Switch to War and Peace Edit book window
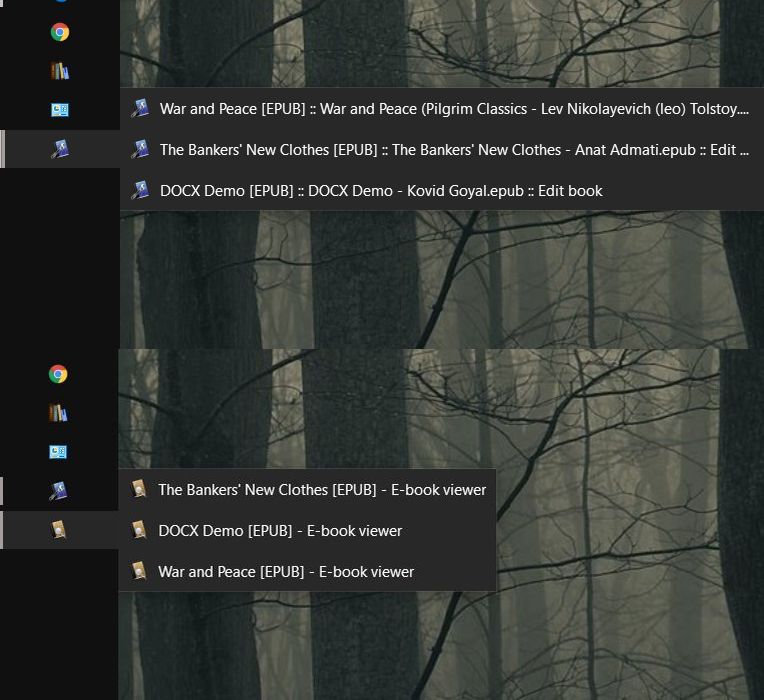Image resolution: width=764 pixels, height=700 pixels. pos(441,109)
